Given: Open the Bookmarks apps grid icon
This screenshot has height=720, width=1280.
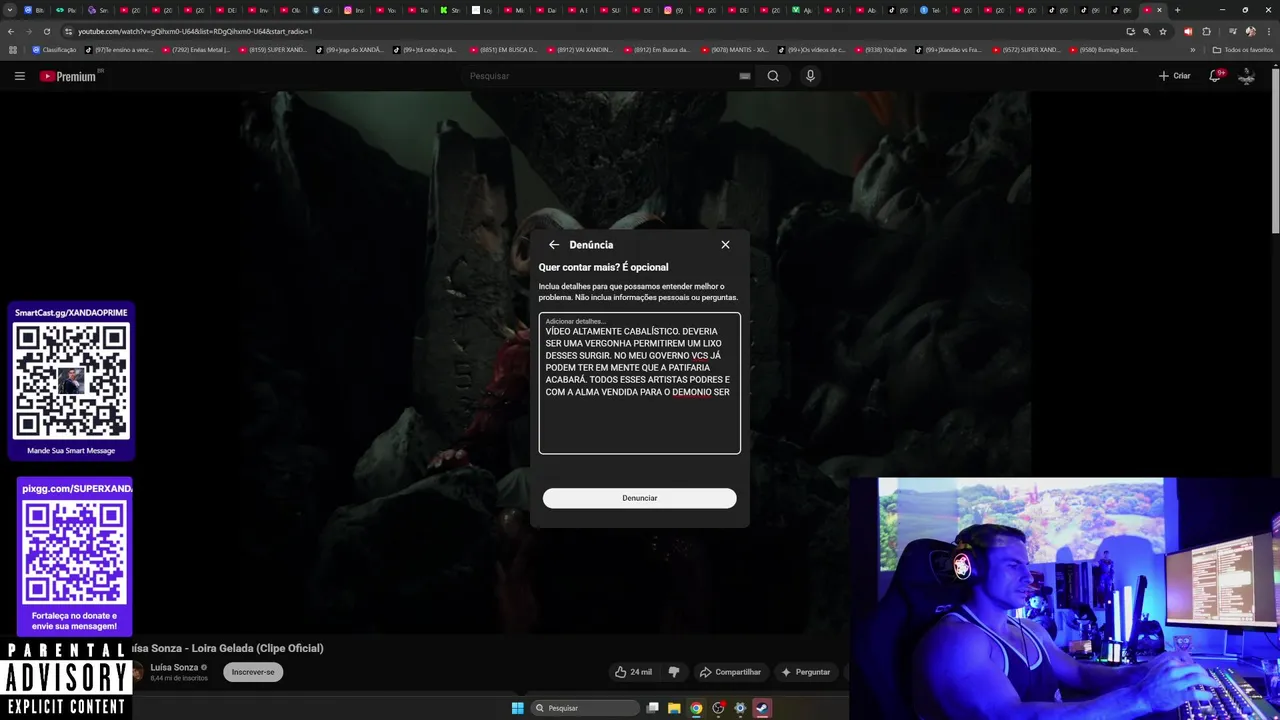Looking at the screenshot, I should pos(13,49).
